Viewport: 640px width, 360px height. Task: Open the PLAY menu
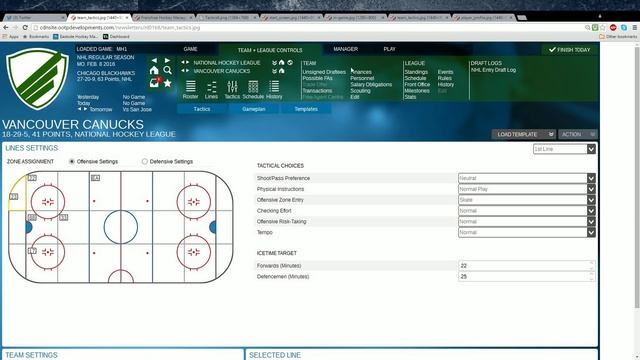pos(389,49)
